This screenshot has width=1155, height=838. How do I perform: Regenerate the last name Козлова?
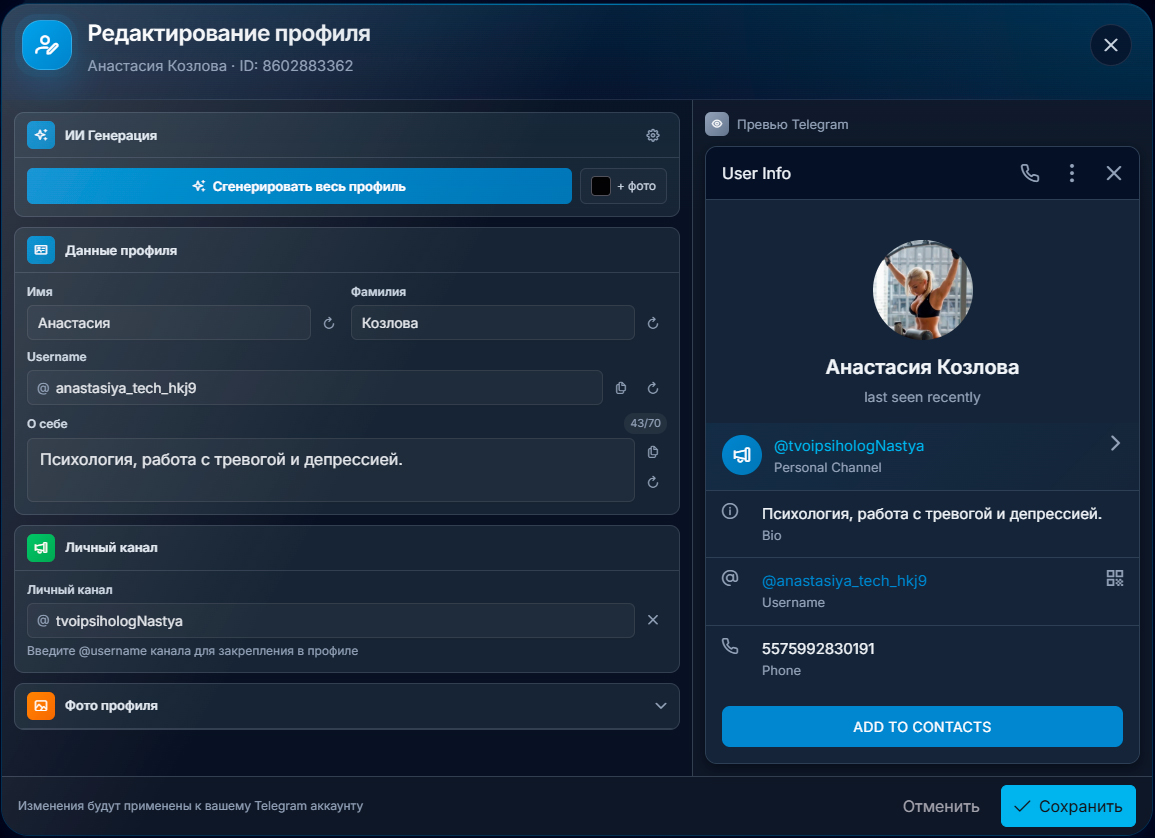[653, 323]
